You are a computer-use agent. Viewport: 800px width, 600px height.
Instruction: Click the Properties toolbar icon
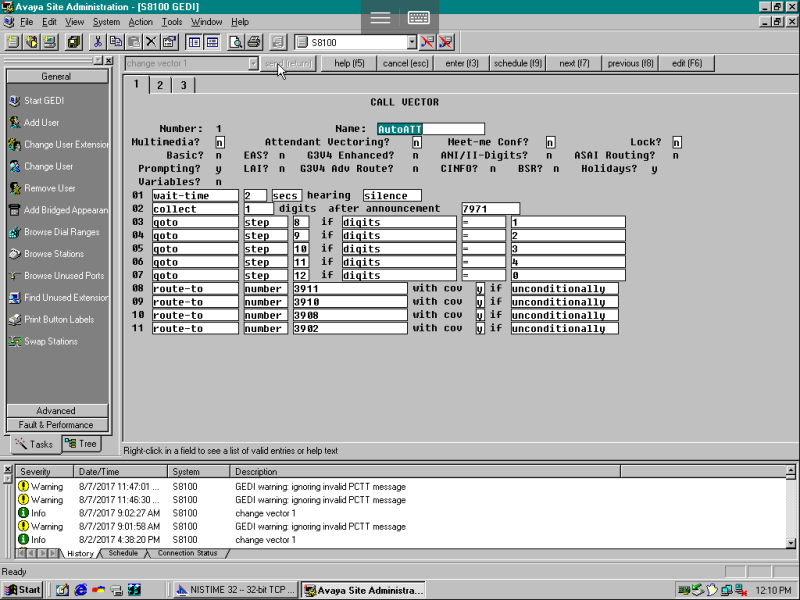click(169, 42)
